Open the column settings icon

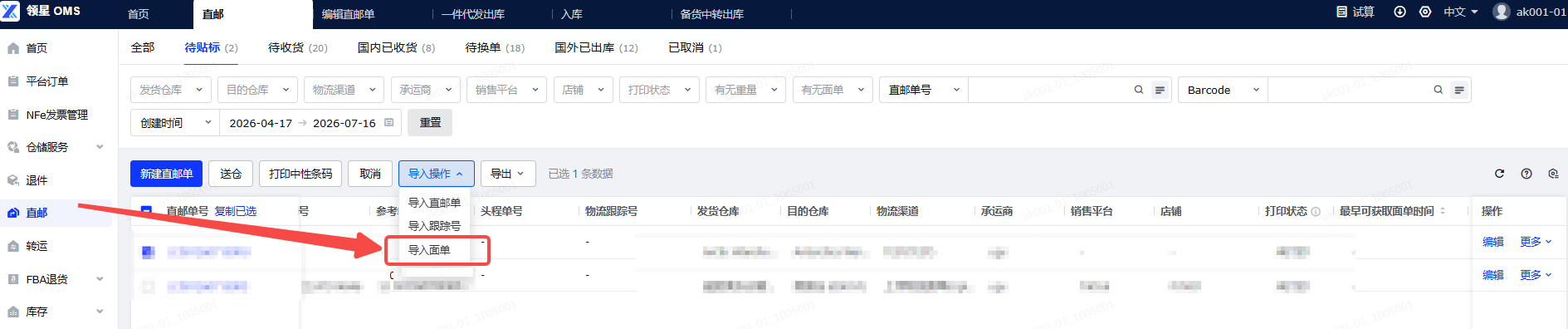pyautogui.click(x=1553, y=174)
